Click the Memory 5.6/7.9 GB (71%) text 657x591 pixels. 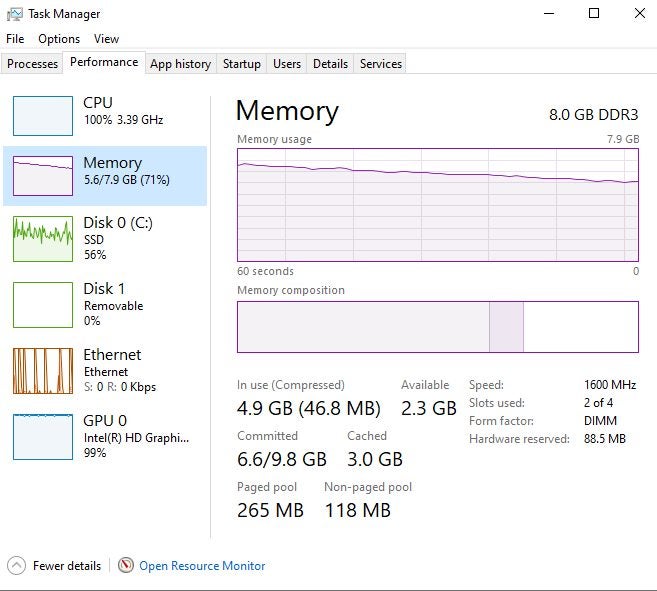point(127,180)
